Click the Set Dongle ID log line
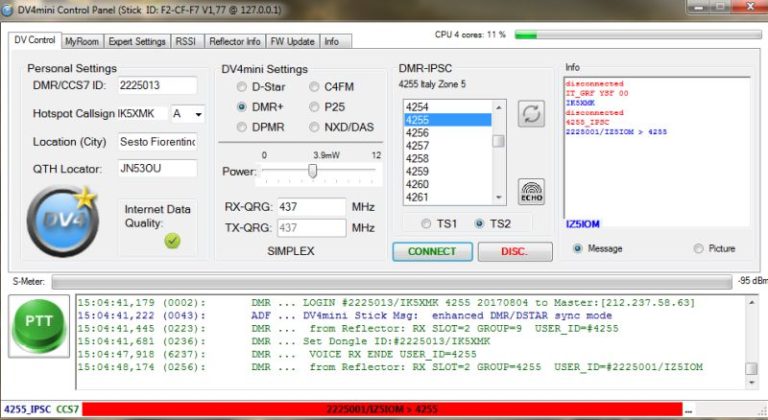The height and width of the screenshot is (420, 768). pyautogui.click(x=284, y=341)
